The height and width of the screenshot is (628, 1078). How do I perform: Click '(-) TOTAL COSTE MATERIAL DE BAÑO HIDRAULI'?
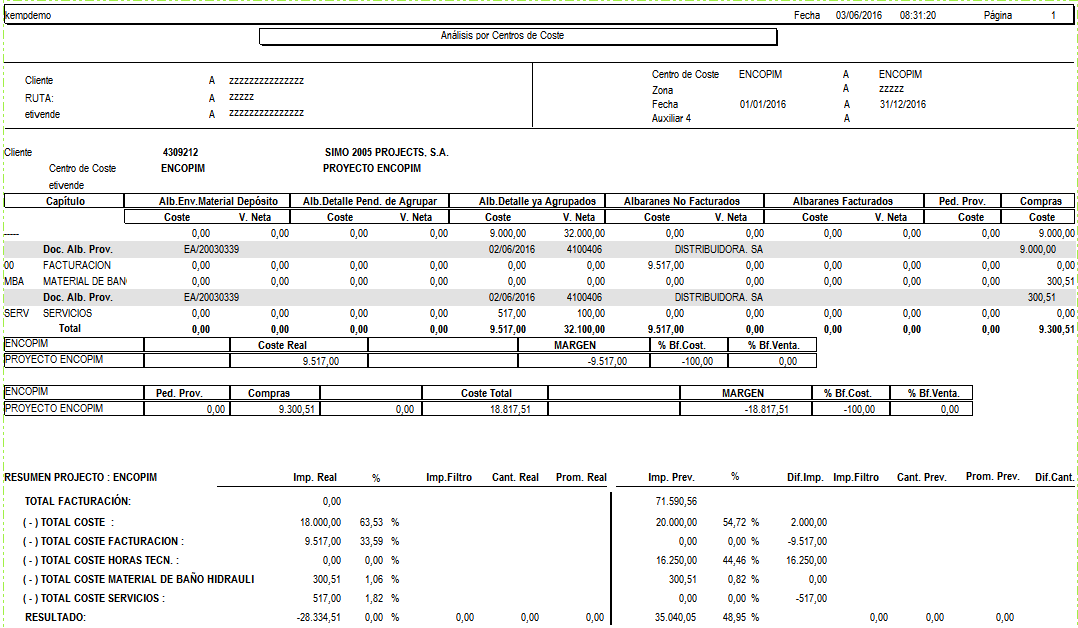point(139,579)
